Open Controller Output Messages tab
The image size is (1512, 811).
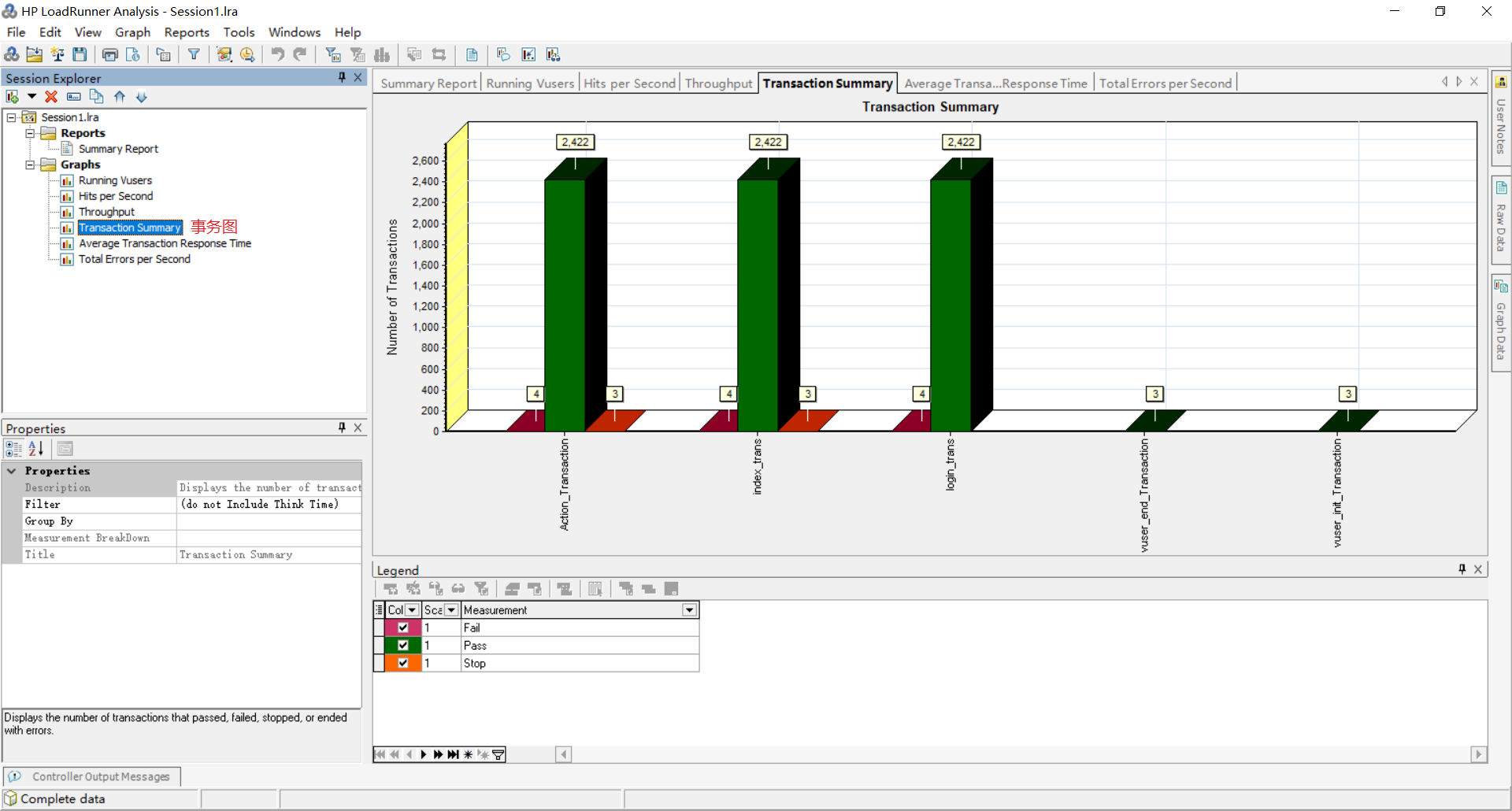93,776
